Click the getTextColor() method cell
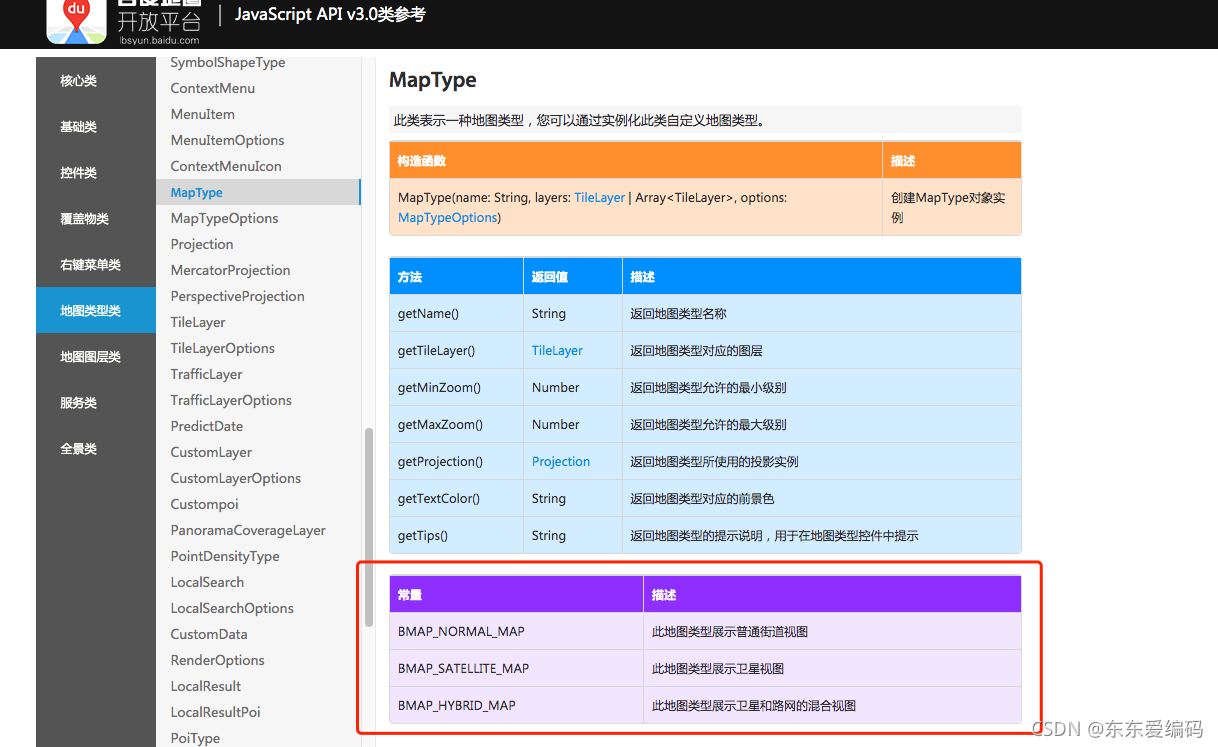 coord(456,498)
